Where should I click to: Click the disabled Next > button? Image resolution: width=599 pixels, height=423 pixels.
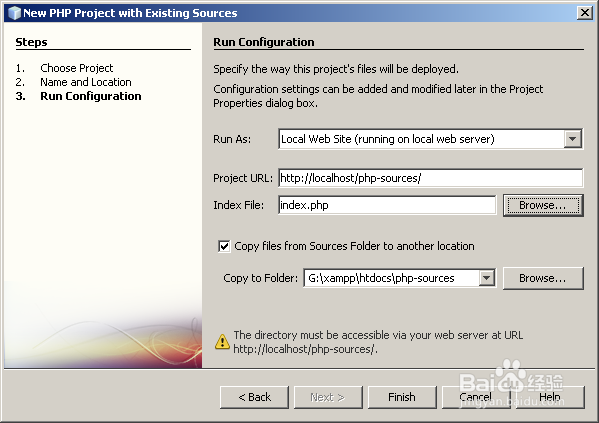(328, 397)
